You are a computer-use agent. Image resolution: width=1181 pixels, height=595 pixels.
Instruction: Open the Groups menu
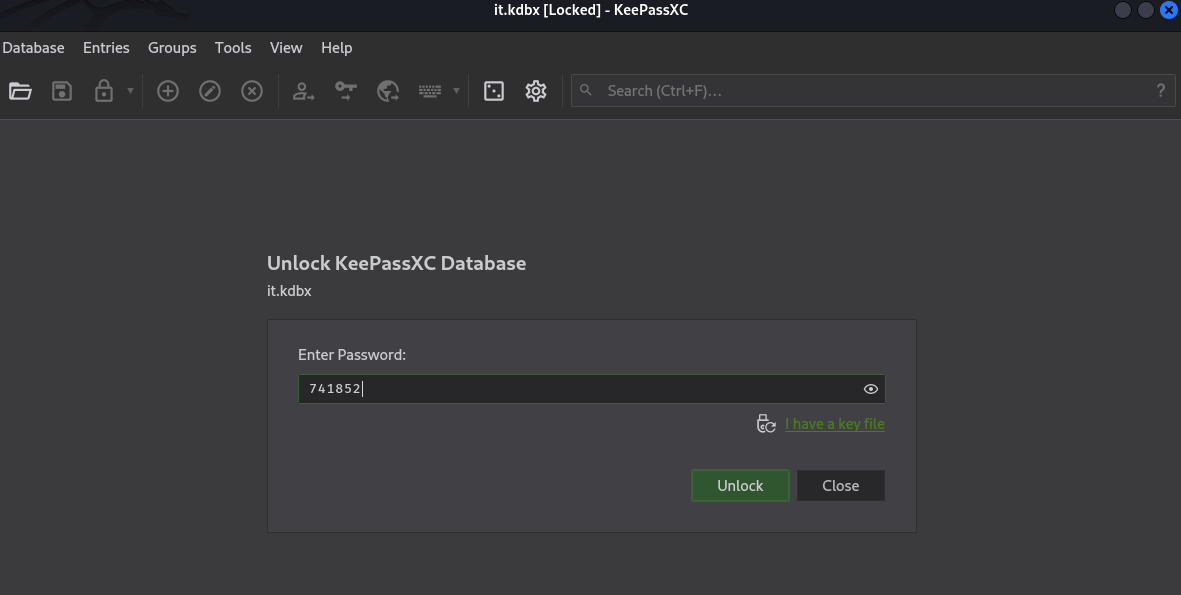click(172, 47)
